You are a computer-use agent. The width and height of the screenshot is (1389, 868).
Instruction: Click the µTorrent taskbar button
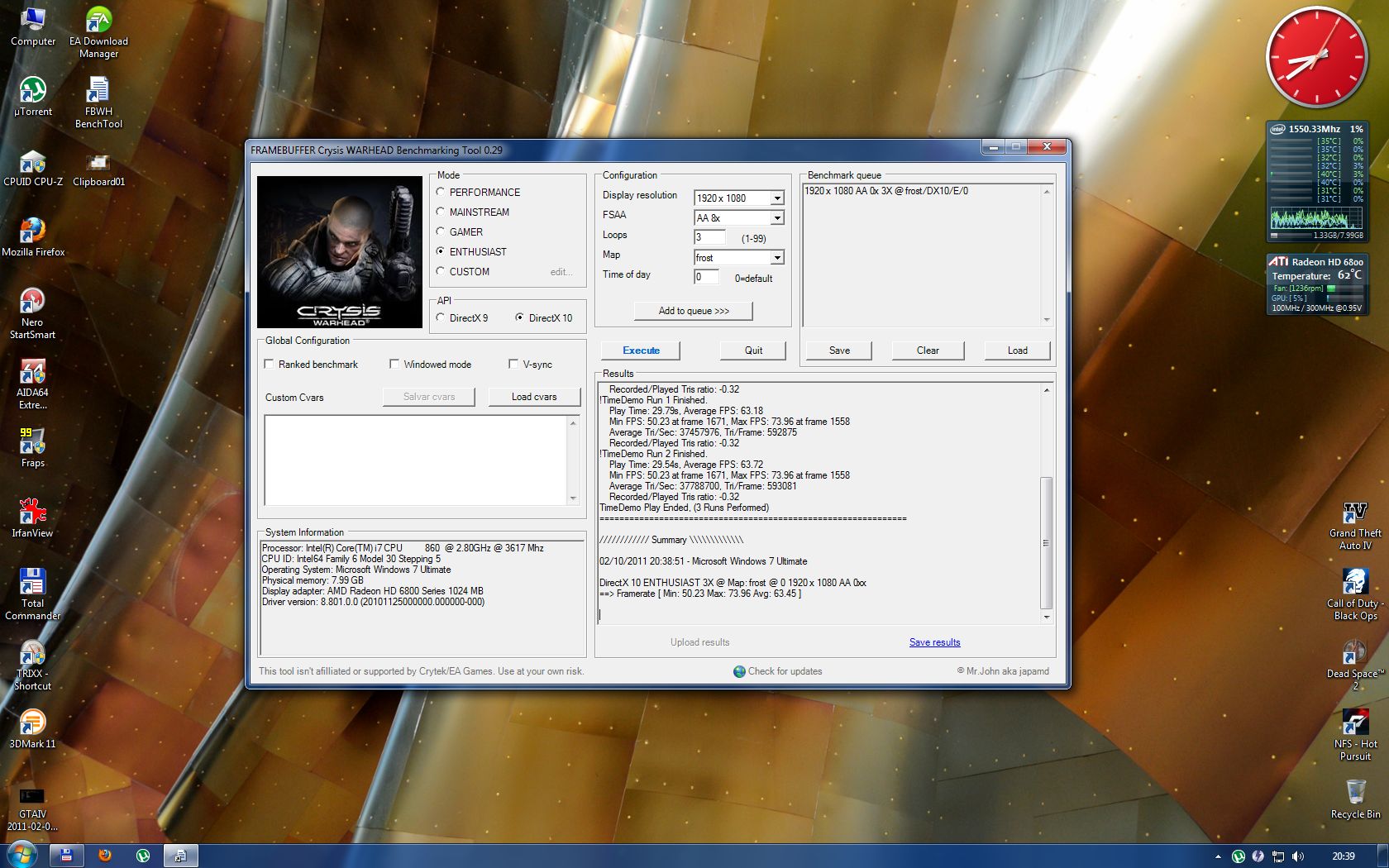(x=143, y=856)
